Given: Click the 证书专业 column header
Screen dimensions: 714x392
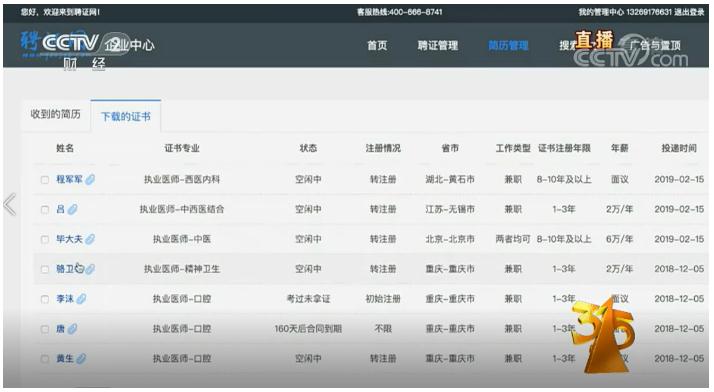Looking at the screenshot, I should click(182, 148).
